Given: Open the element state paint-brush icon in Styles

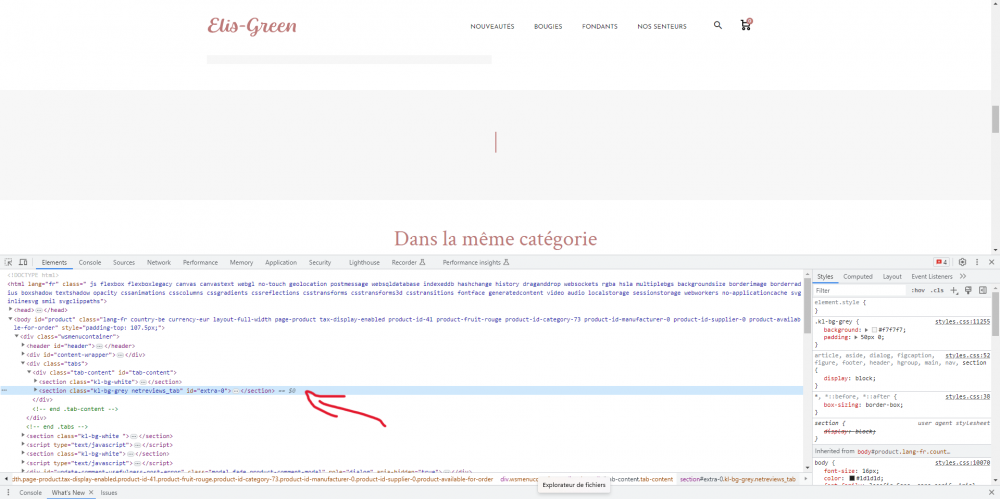Looking at the screenshot, I should point(968,290).
